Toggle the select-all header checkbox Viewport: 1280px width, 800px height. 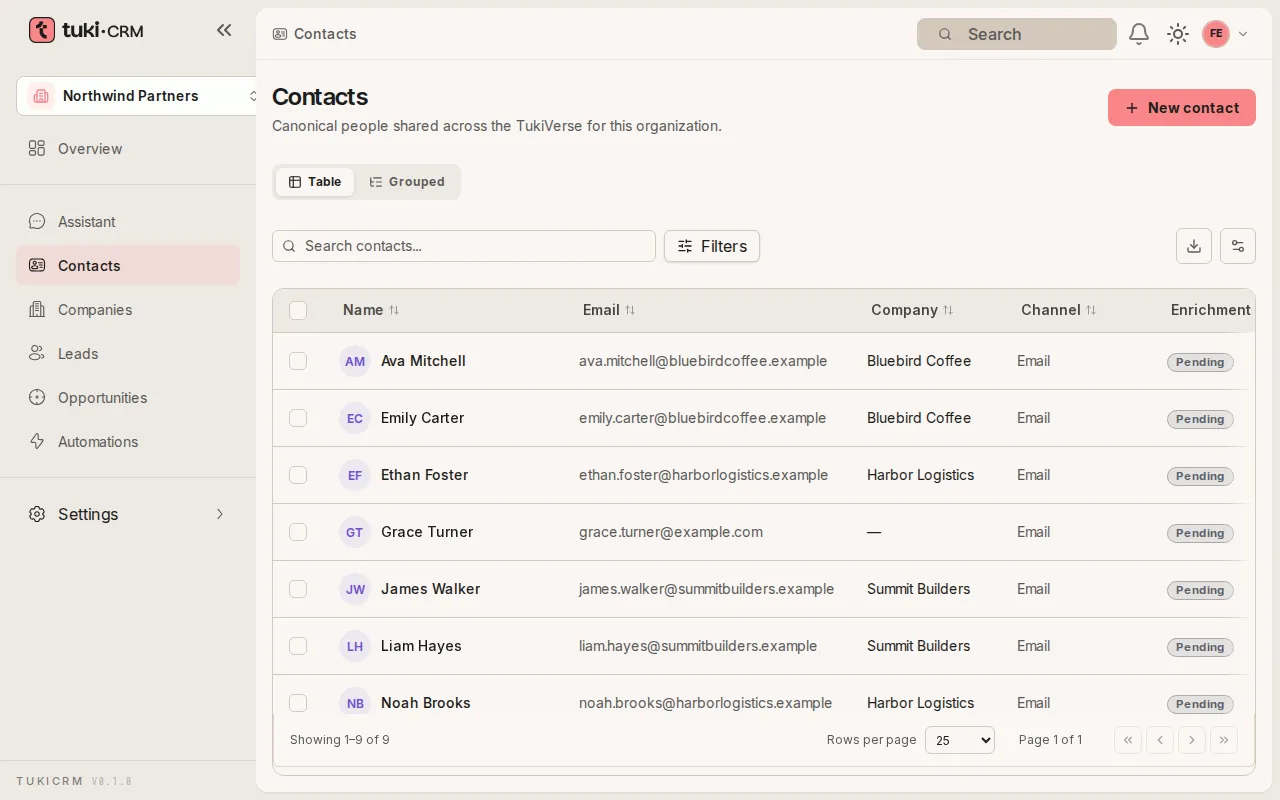298,310
